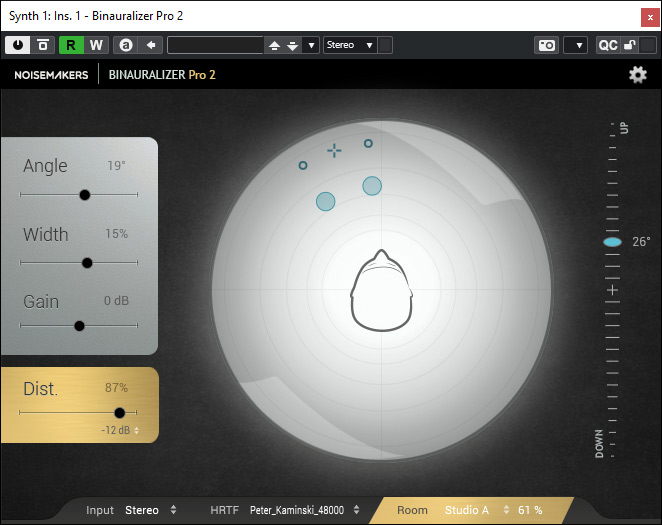Click the A/B comparison icon
Image resolution: width=662 pixels, height=525 pixels.
pos(125,45)
